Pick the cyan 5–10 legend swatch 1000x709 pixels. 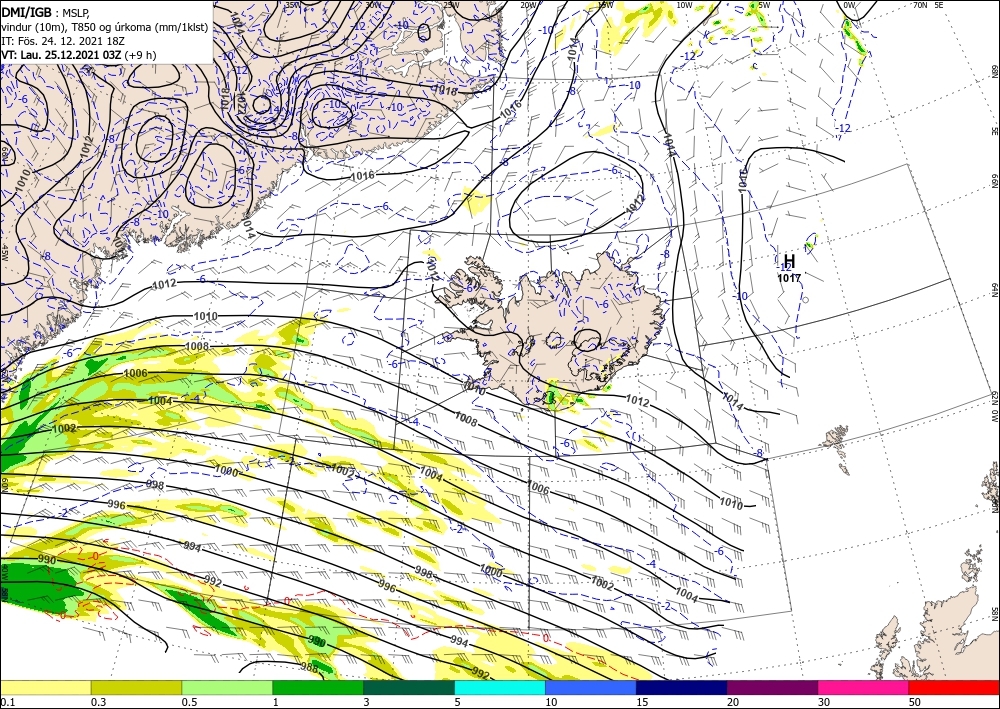(500, 687)
